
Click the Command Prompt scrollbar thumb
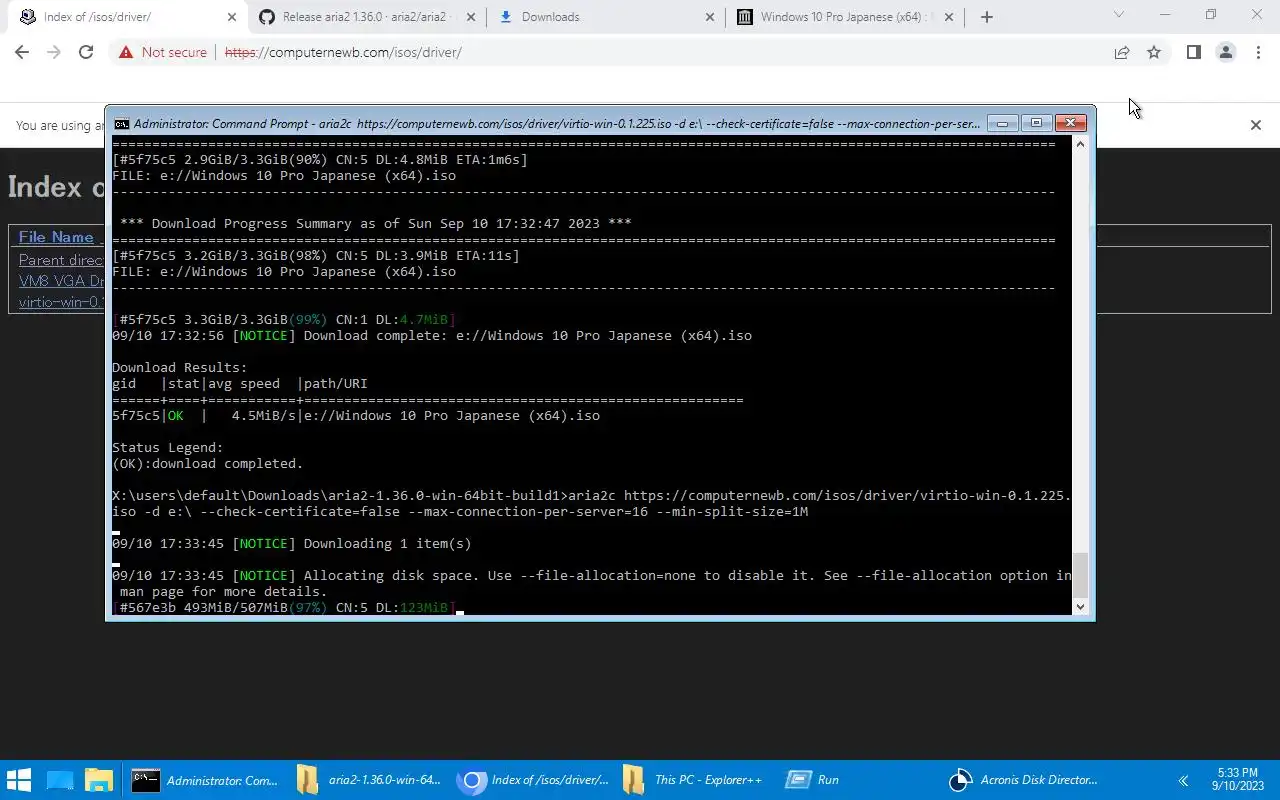[x=1080, y=574]
